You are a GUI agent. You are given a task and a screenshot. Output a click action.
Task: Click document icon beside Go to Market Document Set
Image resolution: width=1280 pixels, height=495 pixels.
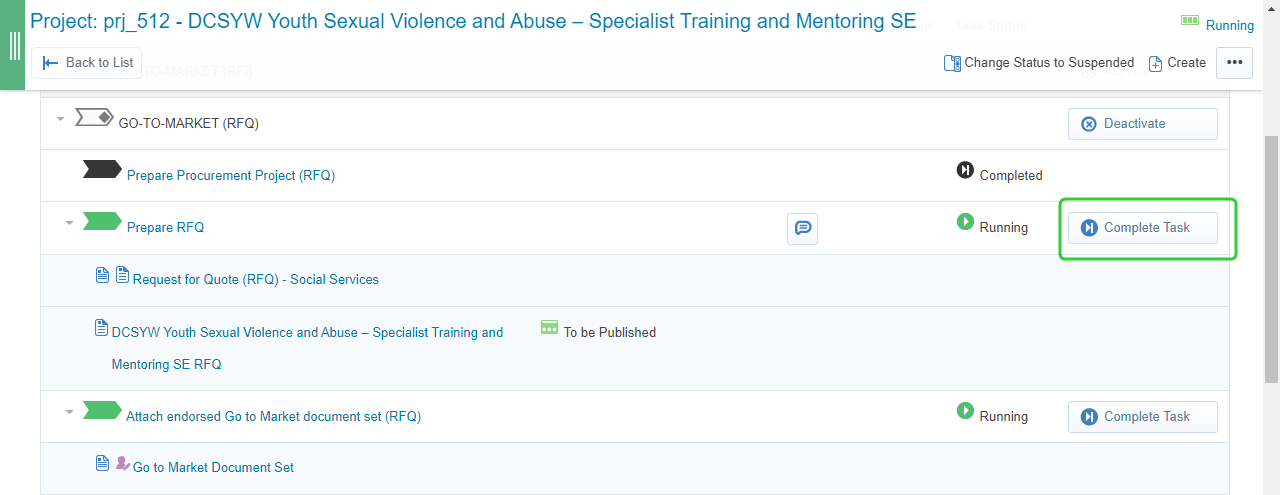click(x=102, y=463)
